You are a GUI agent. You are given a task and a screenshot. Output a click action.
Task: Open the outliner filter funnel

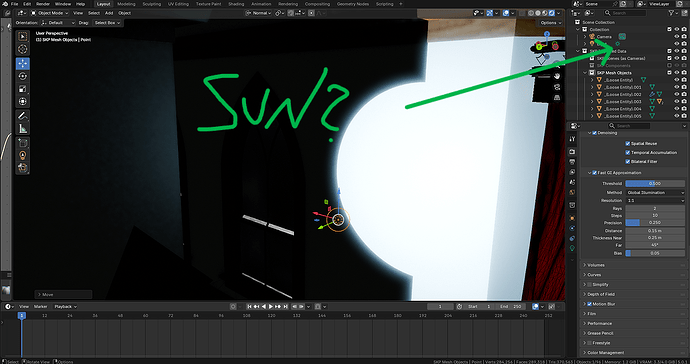pyautogui.click(x=672, y=13)
